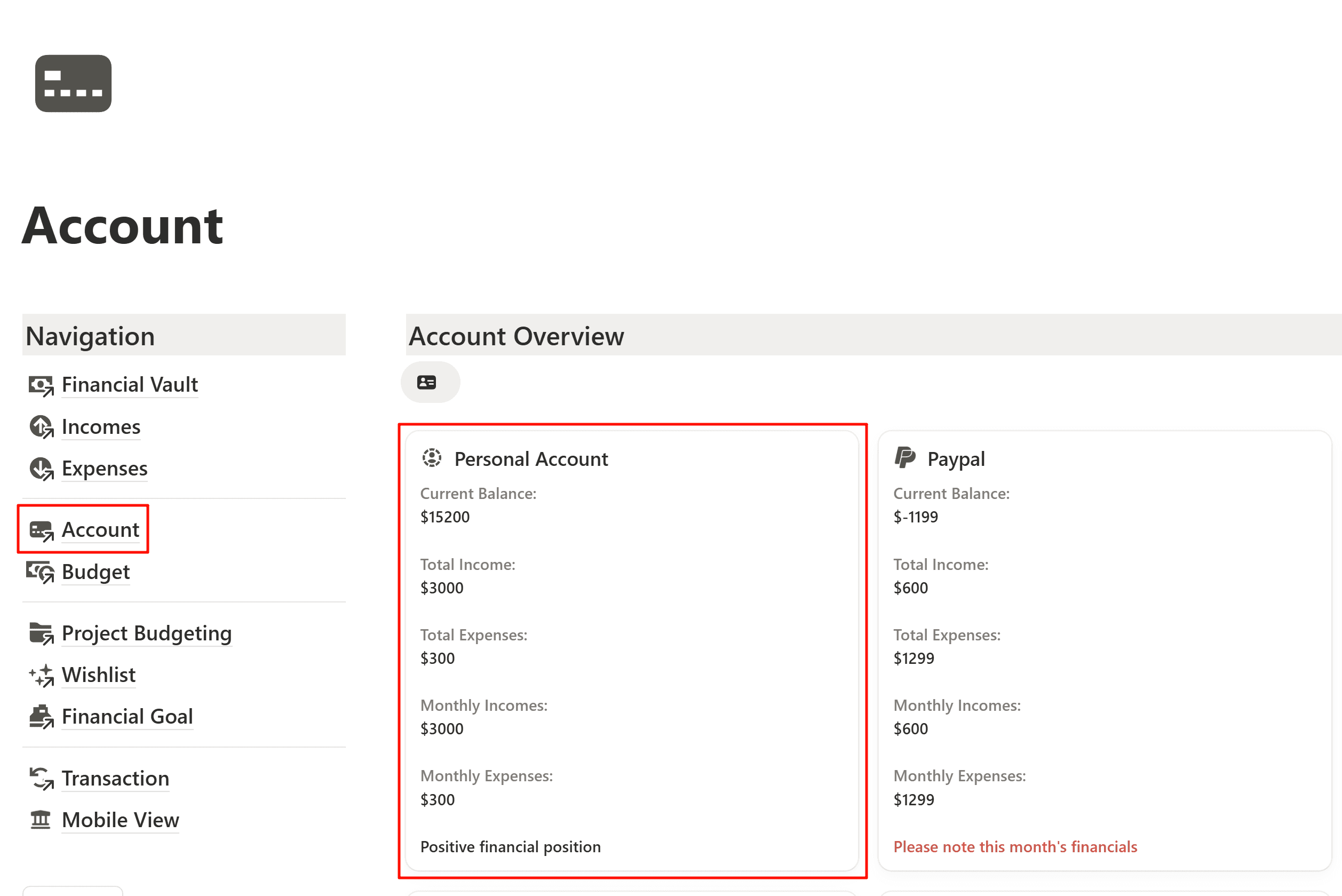Click the Expenses arrow-down icon
Screen dimensions: 1342x896
(x=41, y=469)
